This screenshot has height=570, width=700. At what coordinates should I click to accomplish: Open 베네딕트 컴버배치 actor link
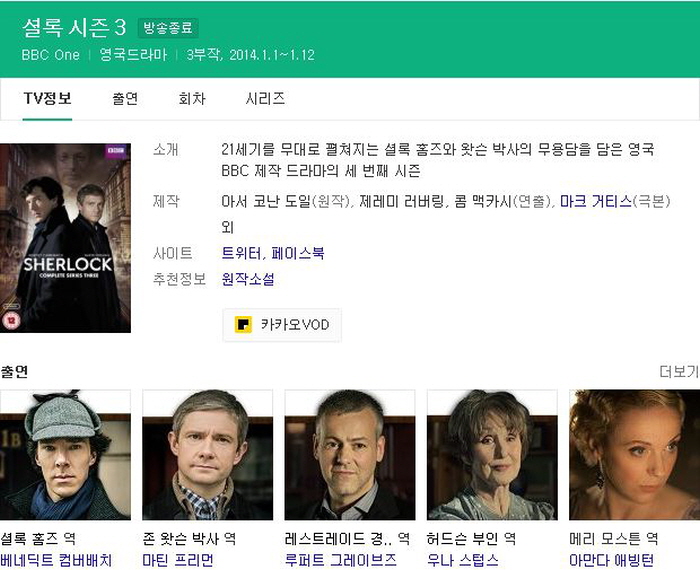pyautogui.click(x=56, y=560)
